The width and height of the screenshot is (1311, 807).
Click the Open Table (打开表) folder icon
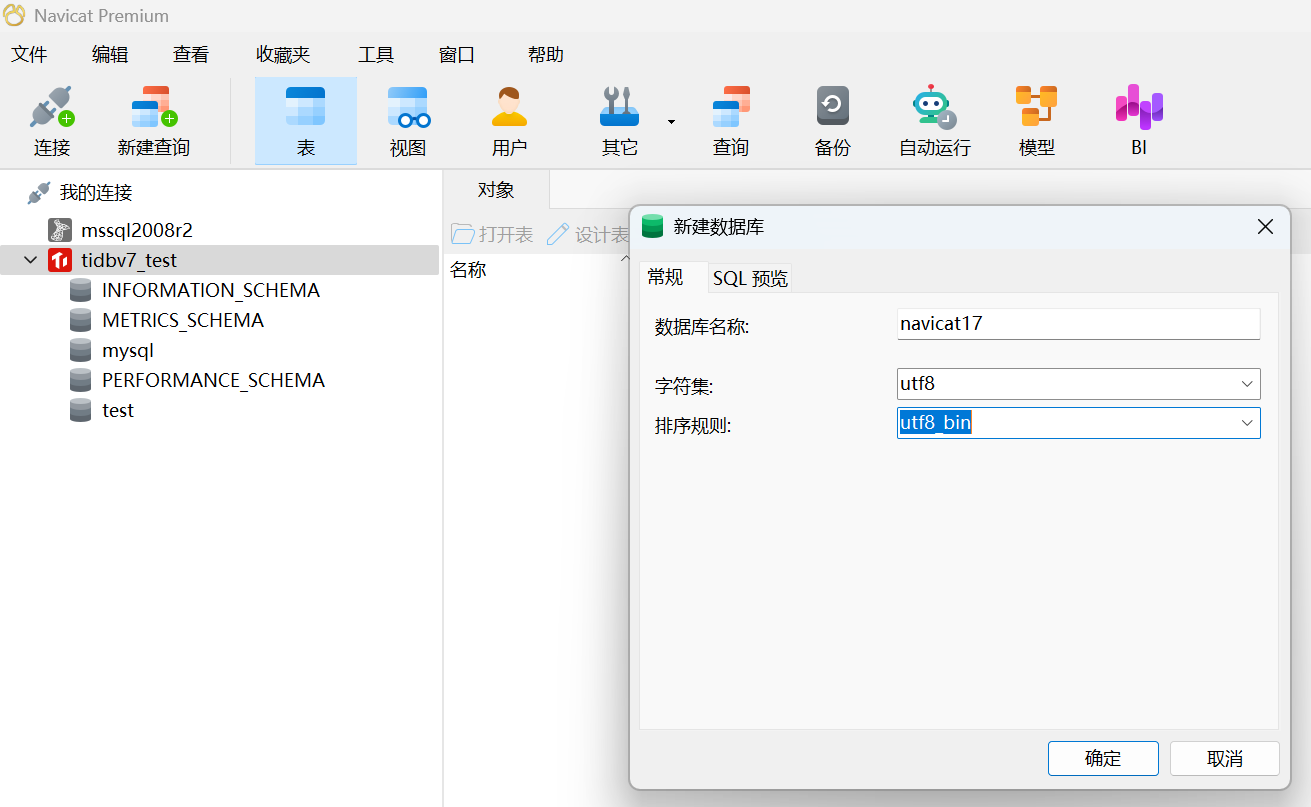(462, 234)
